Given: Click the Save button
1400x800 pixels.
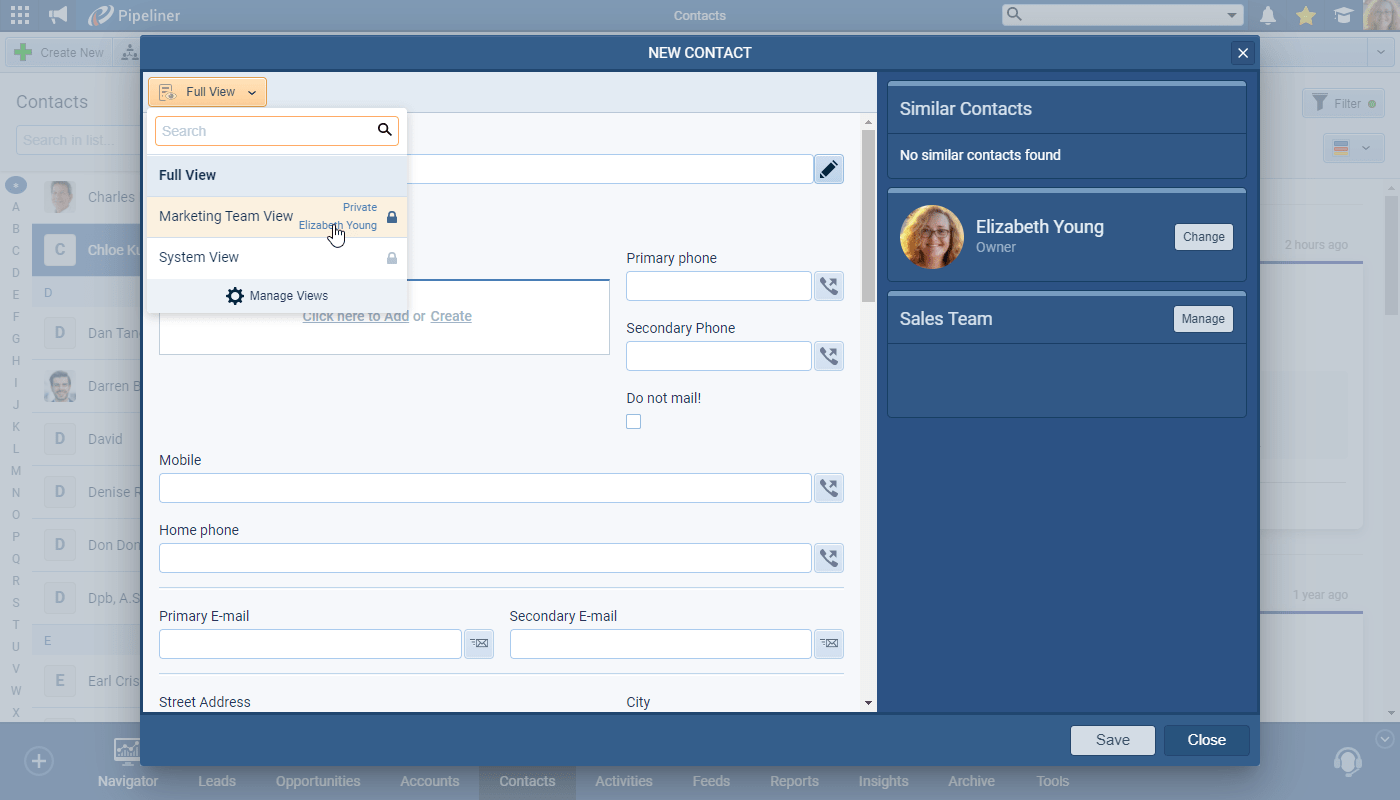Looking at the screenshot, I should 1112,740.
